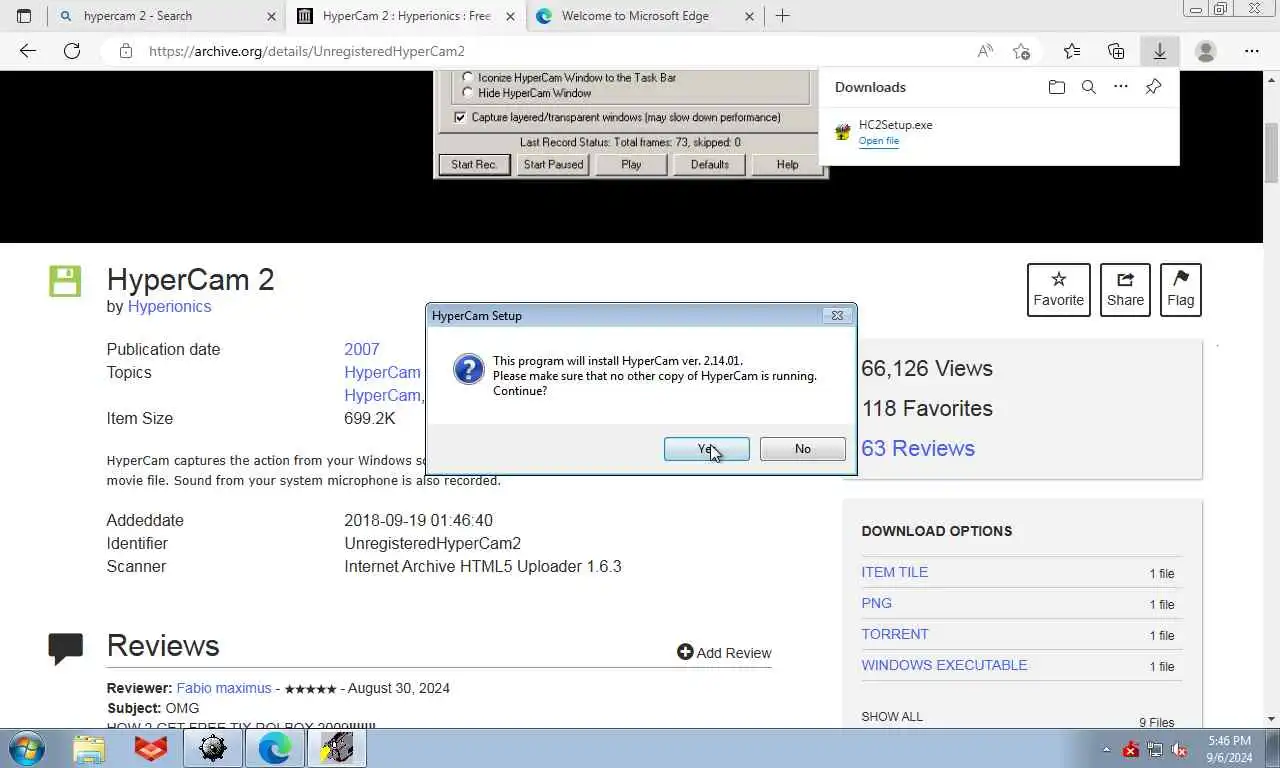1280x768 pixels.
Task: Toggle Capture layered/transparent windows checkbox
Action: [x=460, y=117]
